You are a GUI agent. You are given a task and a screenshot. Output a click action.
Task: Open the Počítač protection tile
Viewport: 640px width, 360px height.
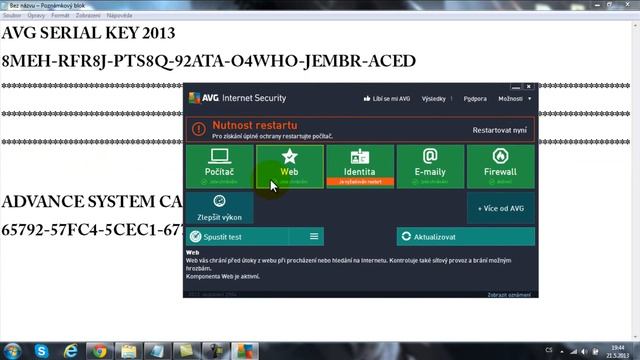coord(220,167)
